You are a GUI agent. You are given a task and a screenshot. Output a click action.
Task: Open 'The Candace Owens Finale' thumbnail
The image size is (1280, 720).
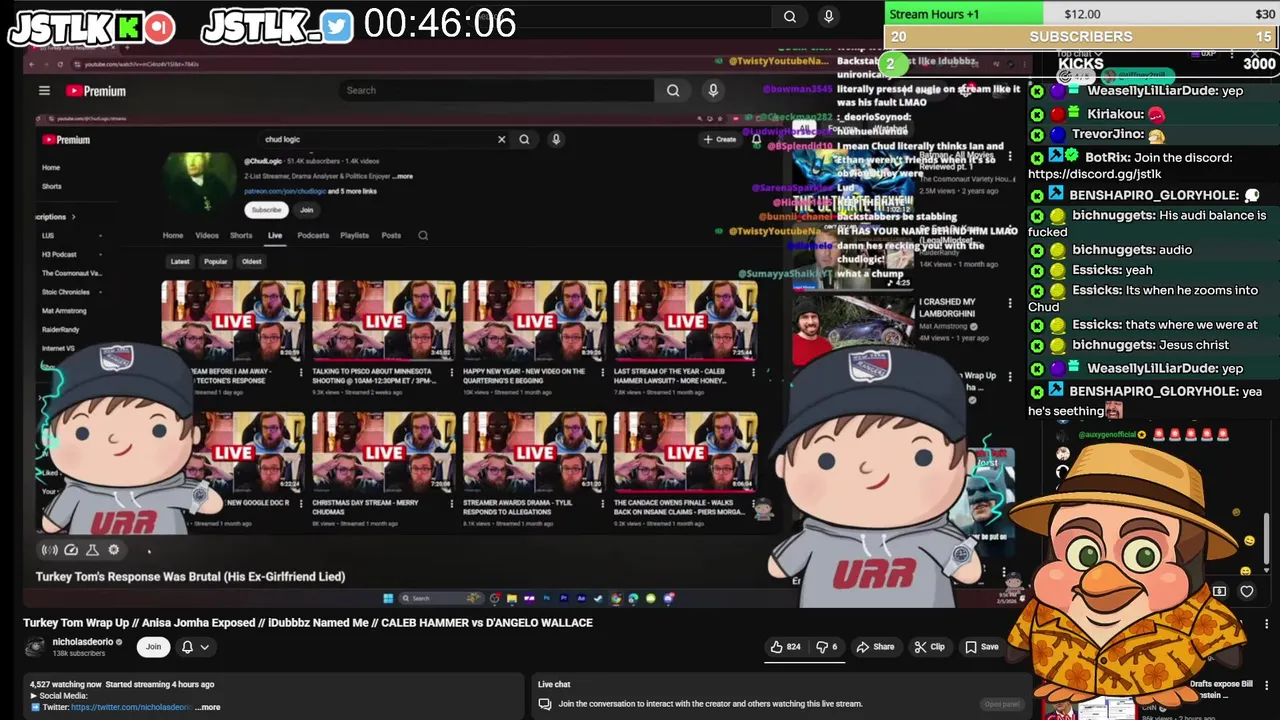click(x=685, y=452)
